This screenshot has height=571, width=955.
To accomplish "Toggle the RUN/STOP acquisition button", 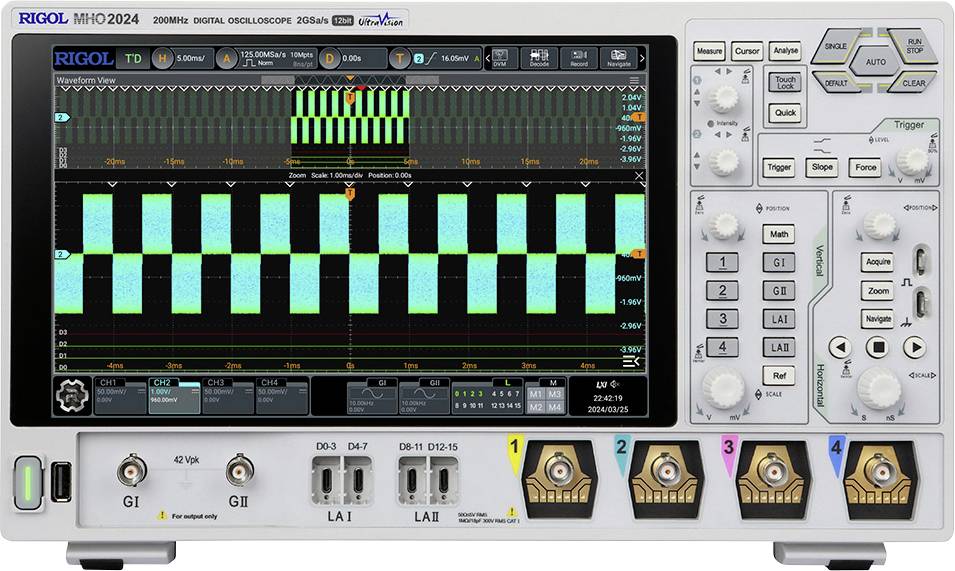I will pos(914,46).
